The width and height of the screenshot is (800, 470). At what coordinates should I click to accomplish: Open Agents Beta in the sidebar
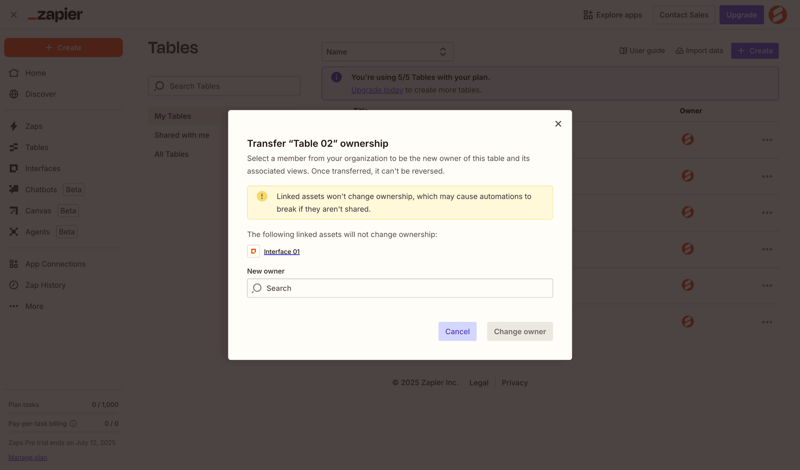(43, 232)
